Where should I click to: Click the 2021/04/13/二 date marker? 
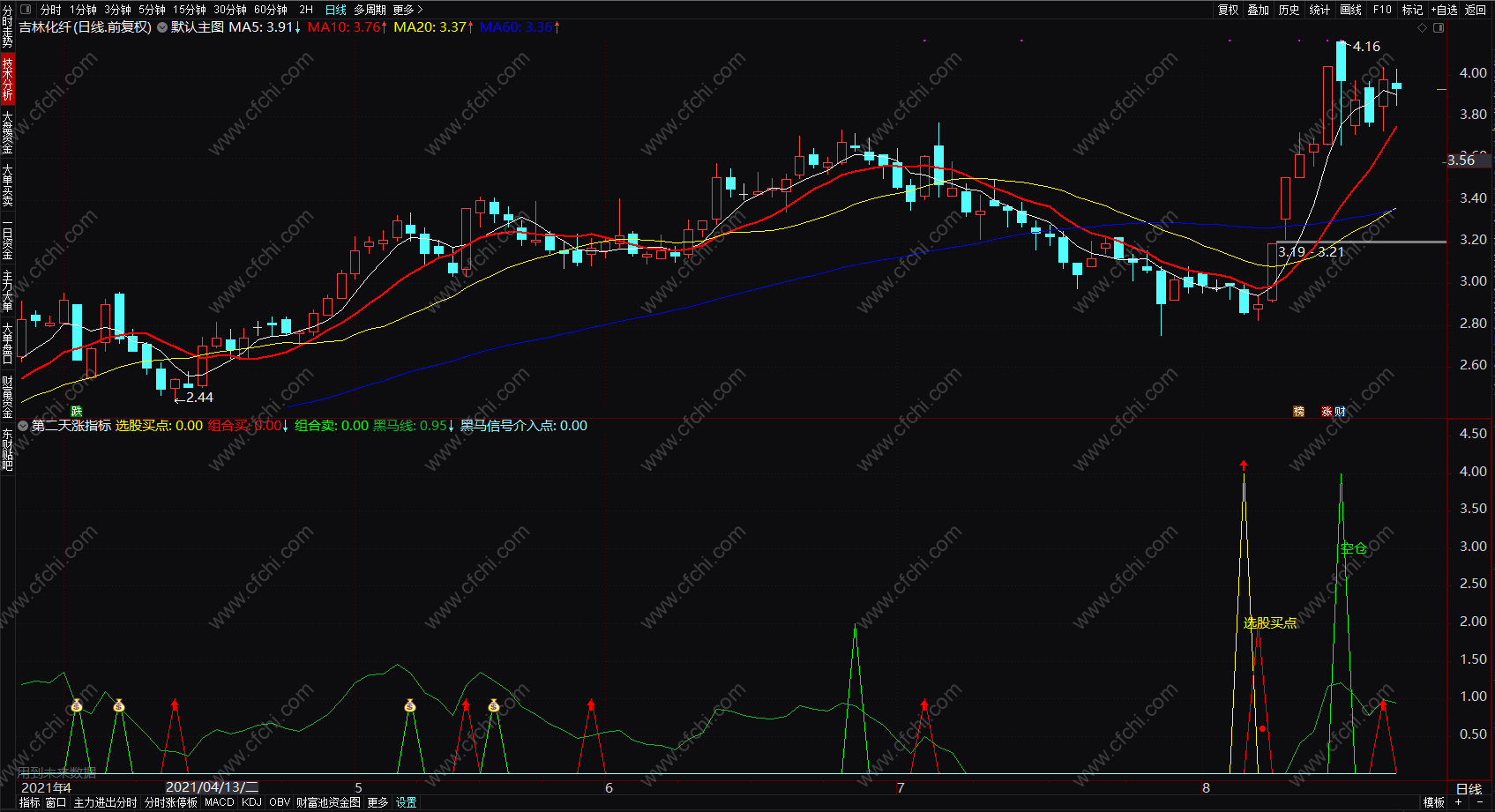coord(212,787)
